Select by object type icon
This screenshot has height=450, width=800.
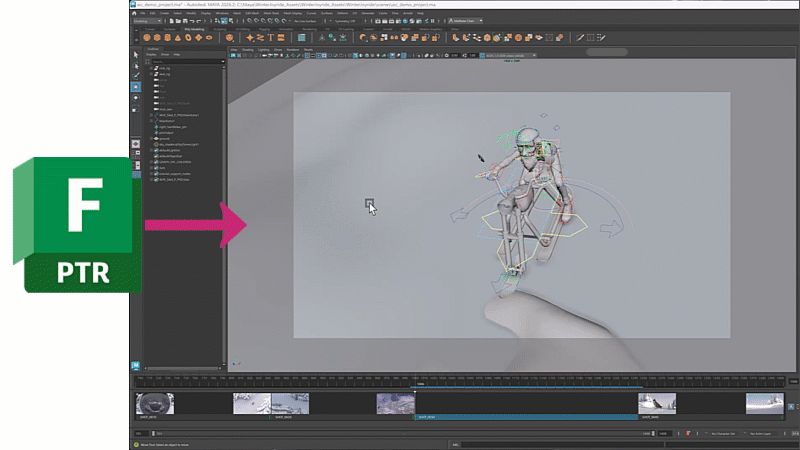click(224, 21)
